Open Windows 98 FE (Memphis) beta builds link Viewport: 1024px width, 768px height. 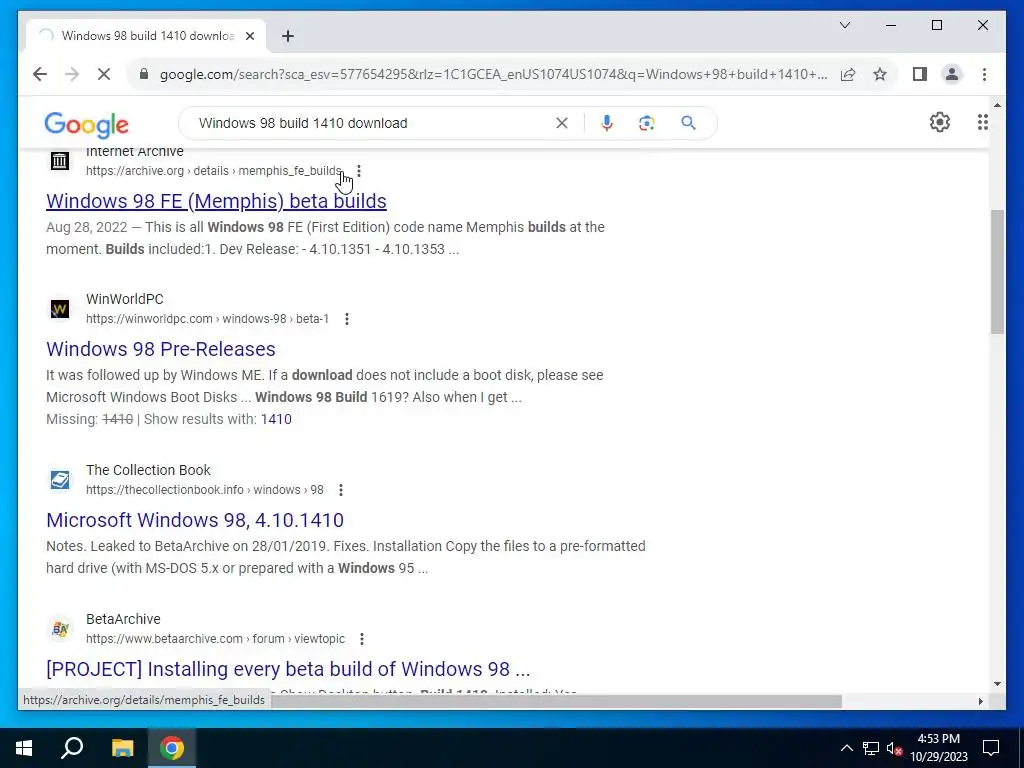[x=216, y=201]
